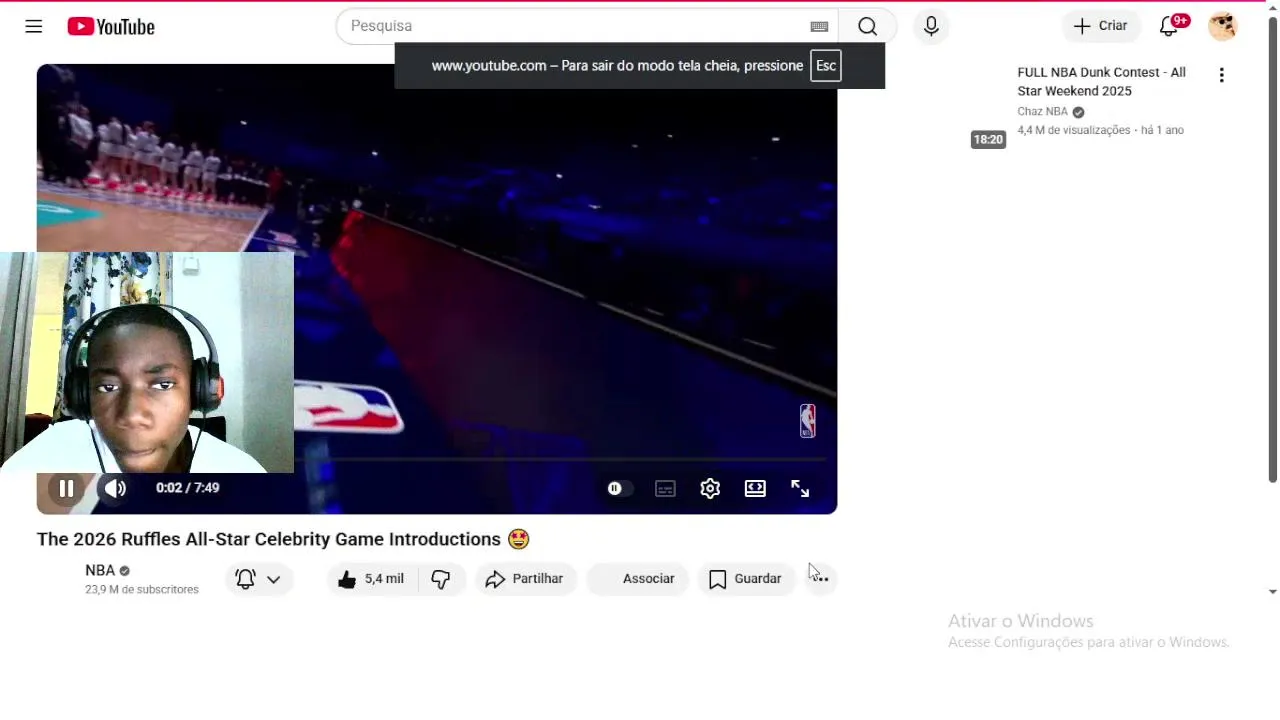The image size is (1280, 720).
Task: Start voice search with the microphone
Action: click(931, 26)
